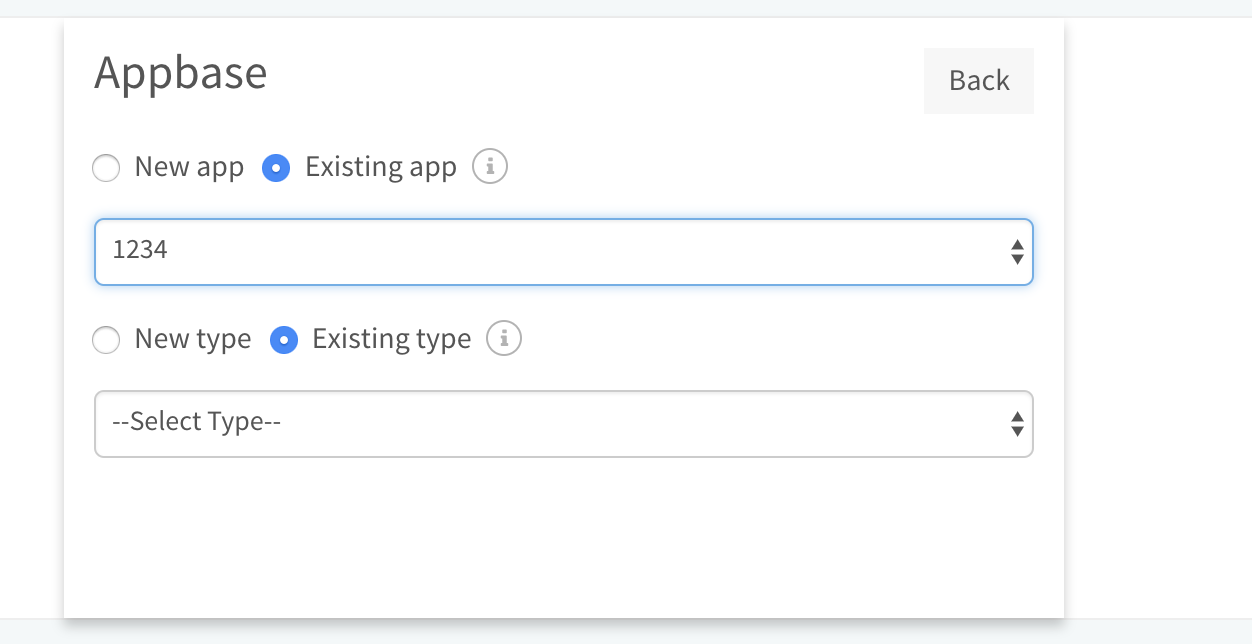Select the New app radio button
This screenshot has height=644, width=1252.
click(x=106, y=168)
